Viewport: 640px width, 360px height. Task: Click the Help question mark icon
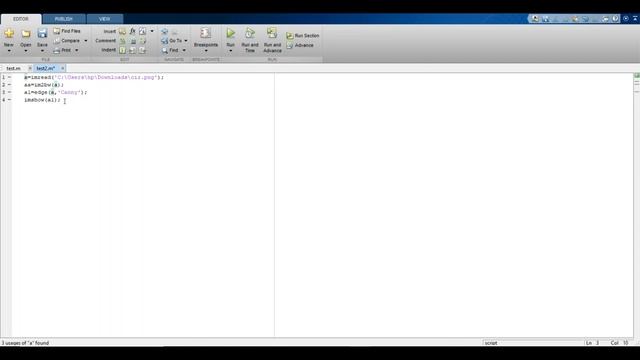(x=615, y=19)
